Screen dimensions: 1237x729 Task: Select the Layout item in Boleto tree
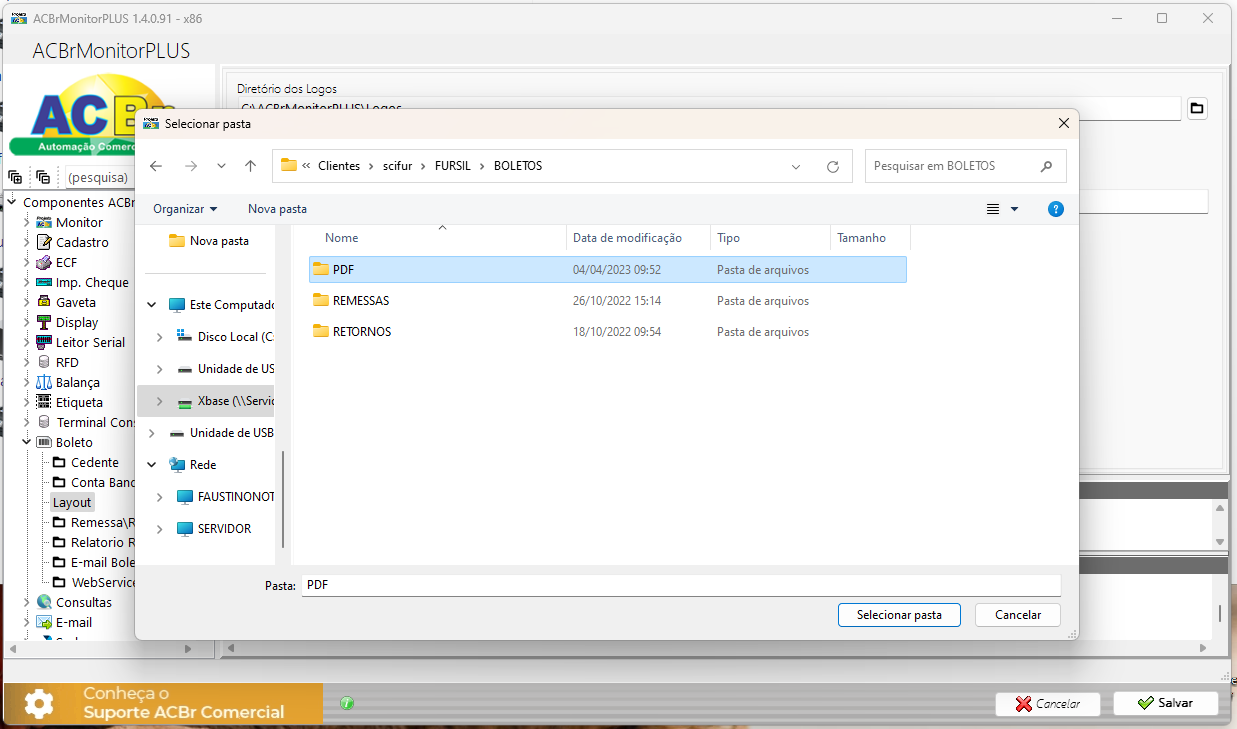click(72, 502)
